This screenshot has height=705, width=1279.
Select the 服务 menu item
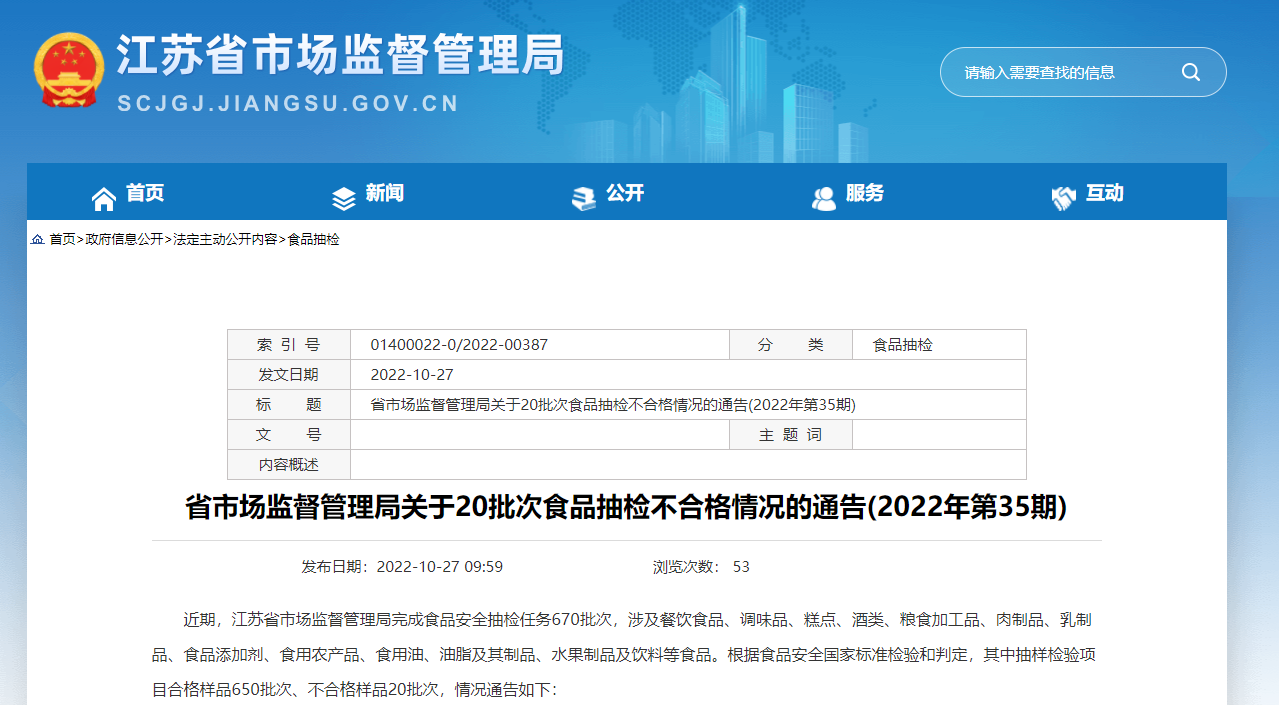(865, 193)
